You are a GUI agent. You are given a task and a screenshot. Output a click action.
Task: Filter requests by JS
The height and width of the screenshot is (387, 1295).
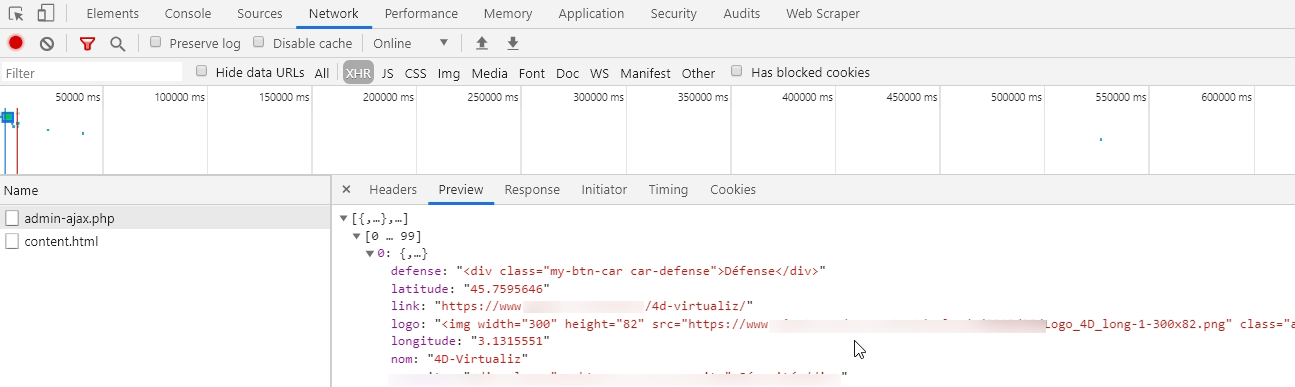tap(387, 73)
